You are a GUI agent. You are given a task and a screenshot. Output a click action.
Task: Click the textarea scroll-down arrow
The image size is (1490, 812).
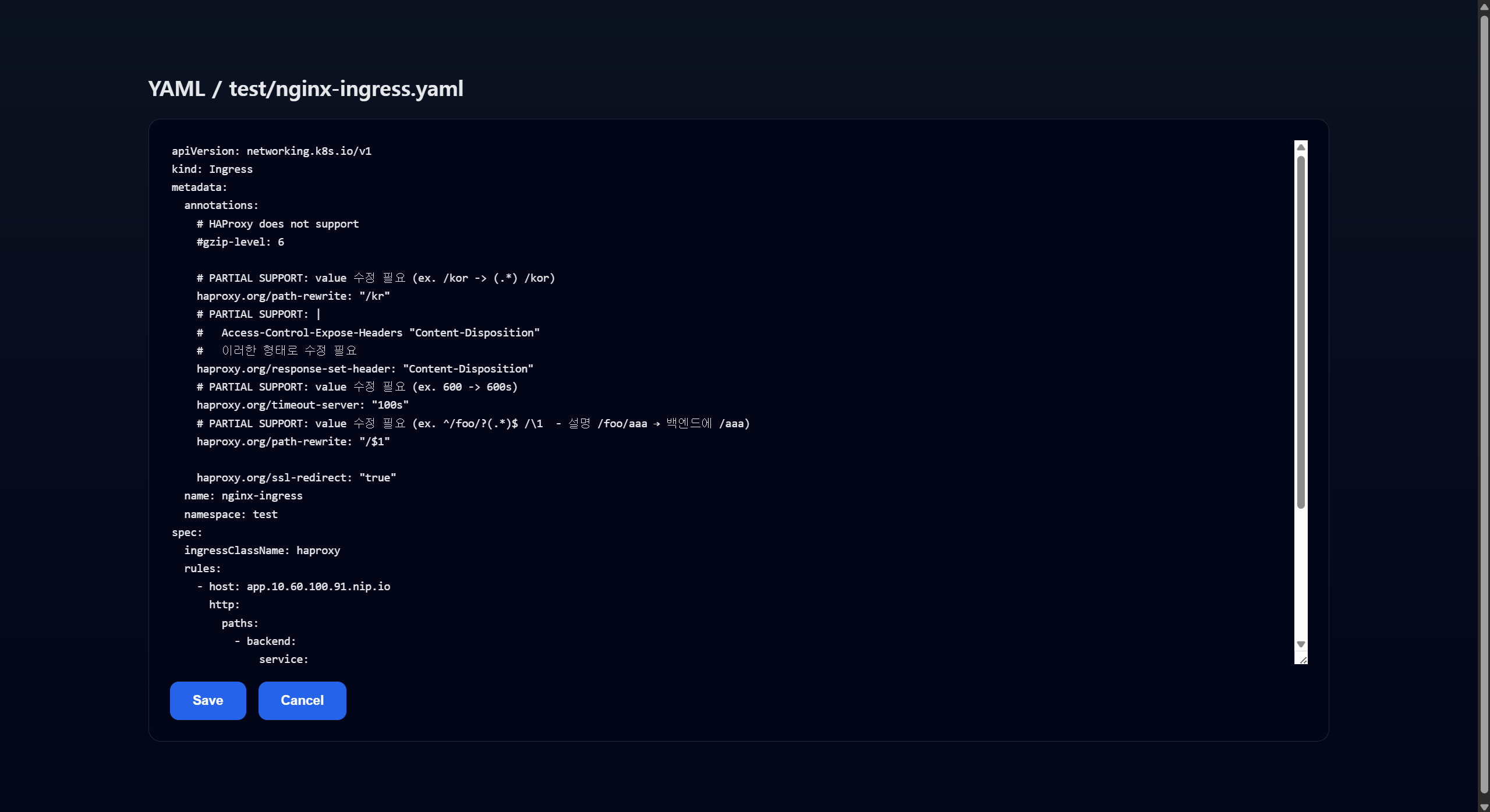coord(1301,644)
